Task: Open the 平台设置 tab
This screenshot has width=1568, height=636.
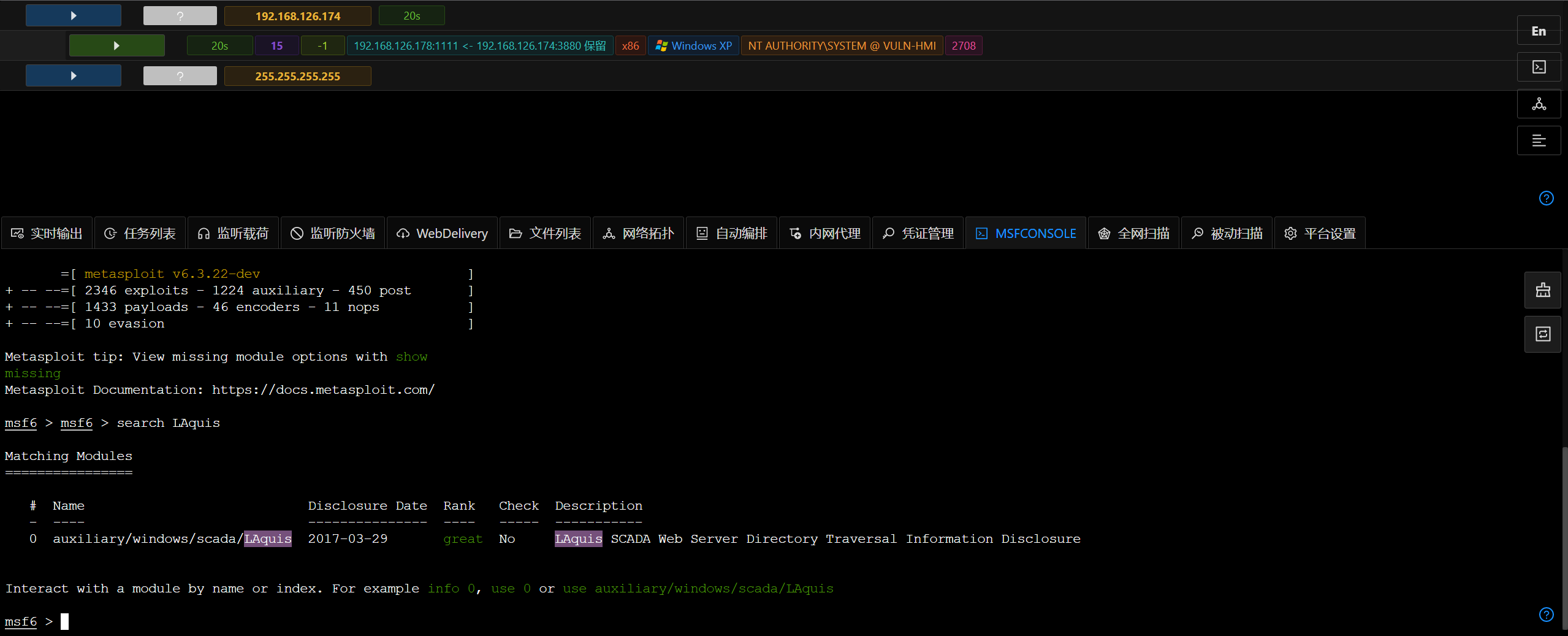Action: coord(1320,233)
